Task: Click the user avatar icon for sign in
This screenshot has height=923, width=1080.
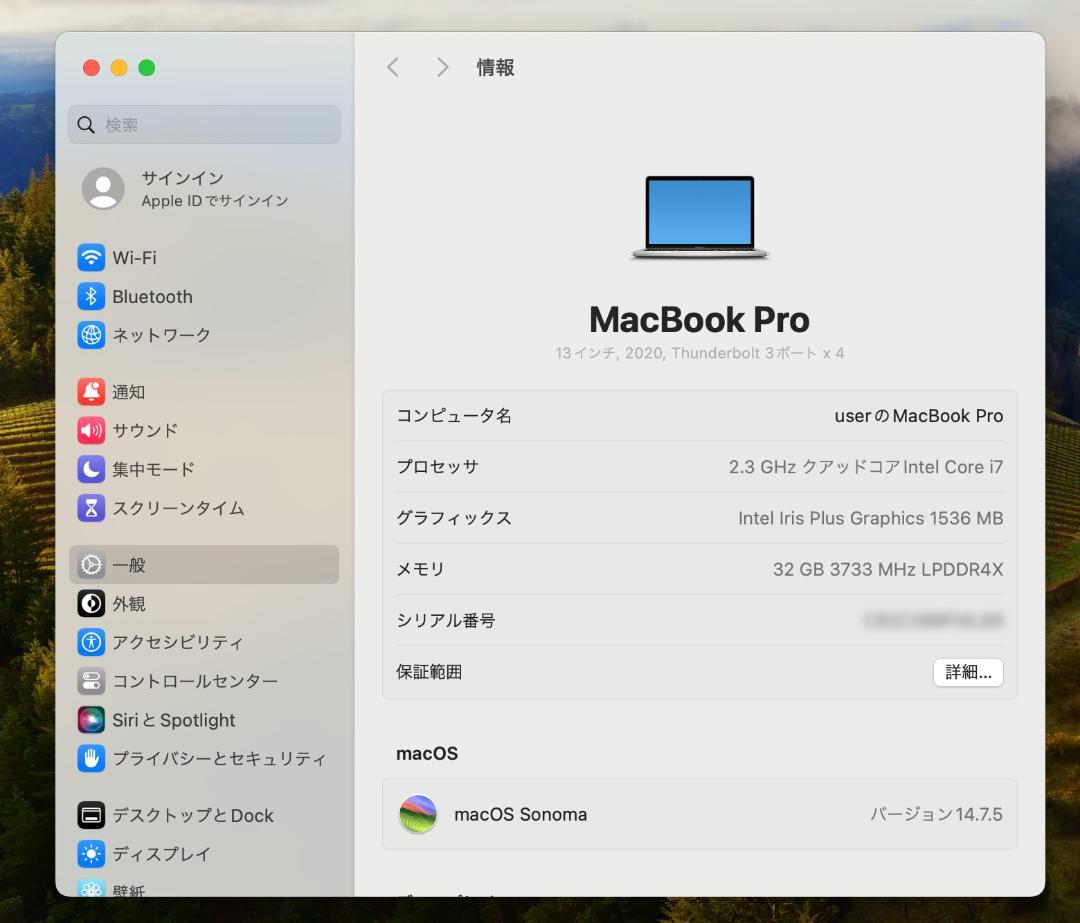Action: click(103, 188)
